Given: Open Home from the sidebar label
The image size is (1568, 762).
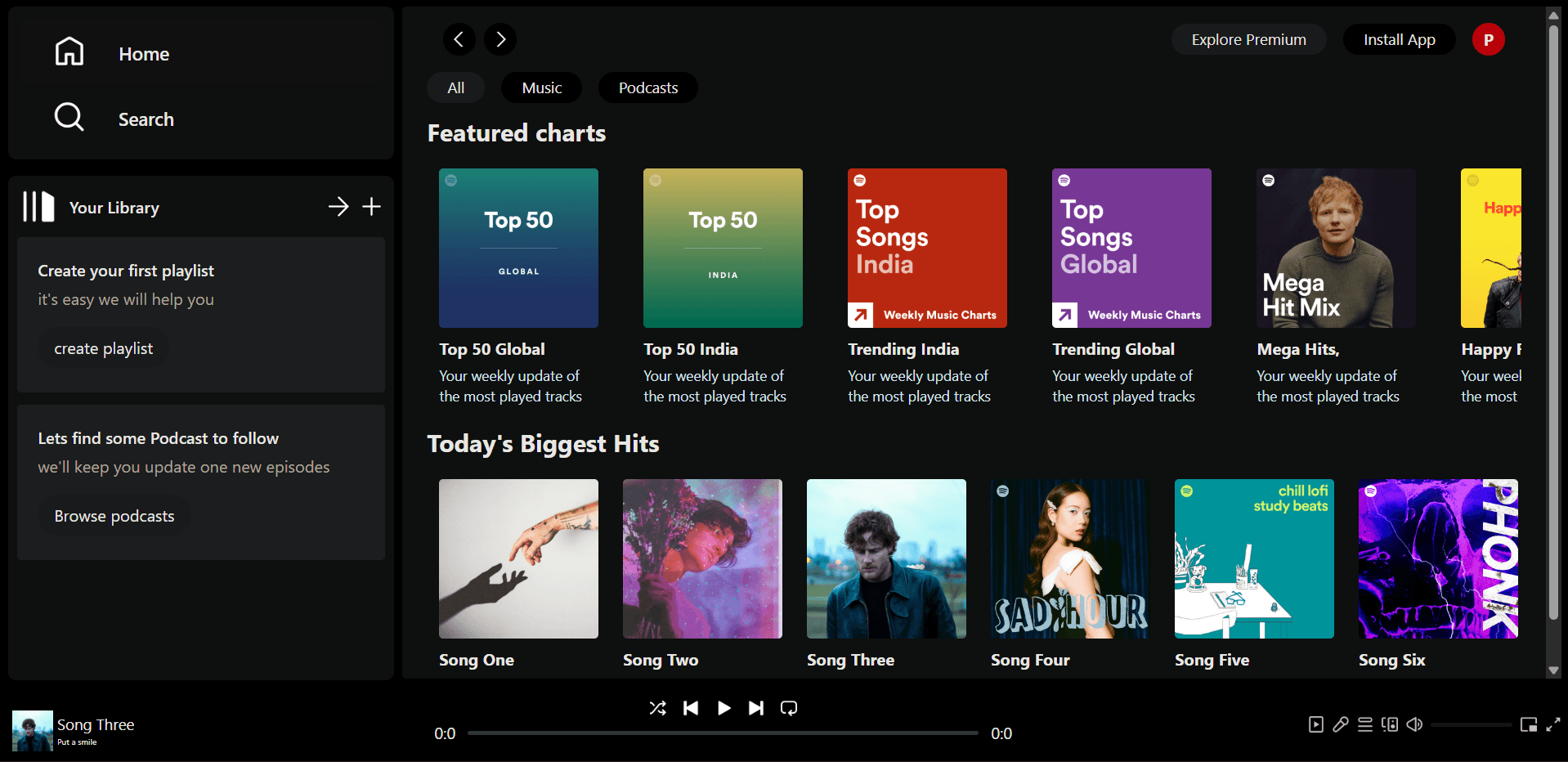Looking at the screenshot, I should click(x=144, y=54).
